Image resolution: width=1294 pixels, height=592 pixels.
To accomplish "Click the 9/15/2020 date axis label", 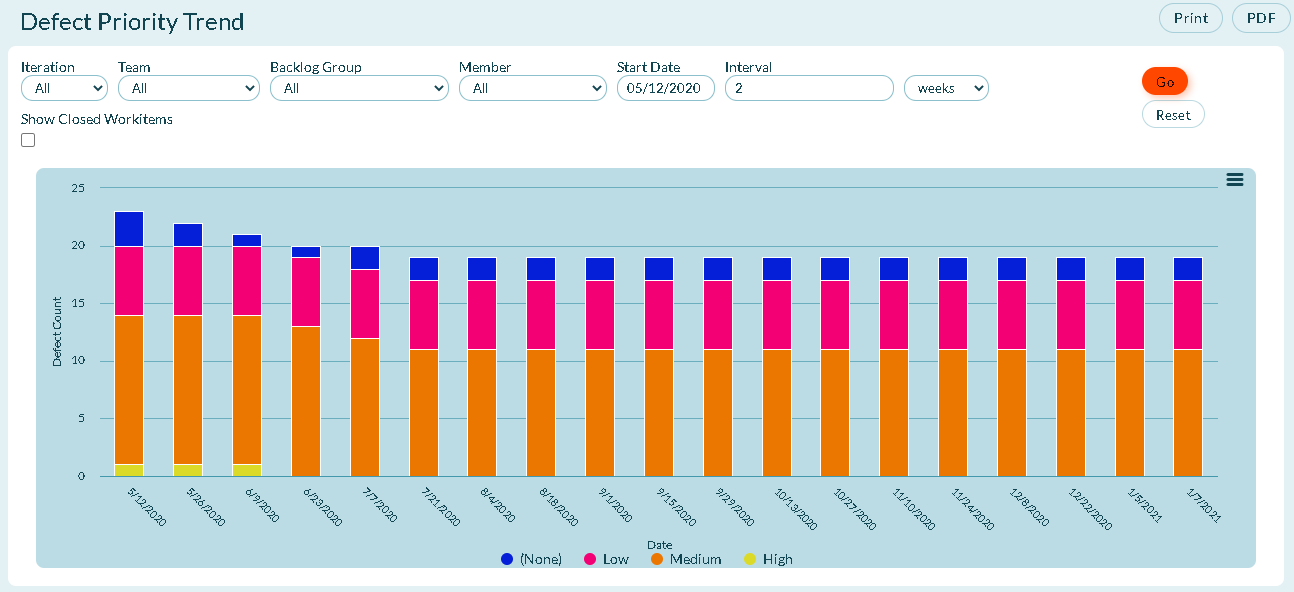I will 677,507.
